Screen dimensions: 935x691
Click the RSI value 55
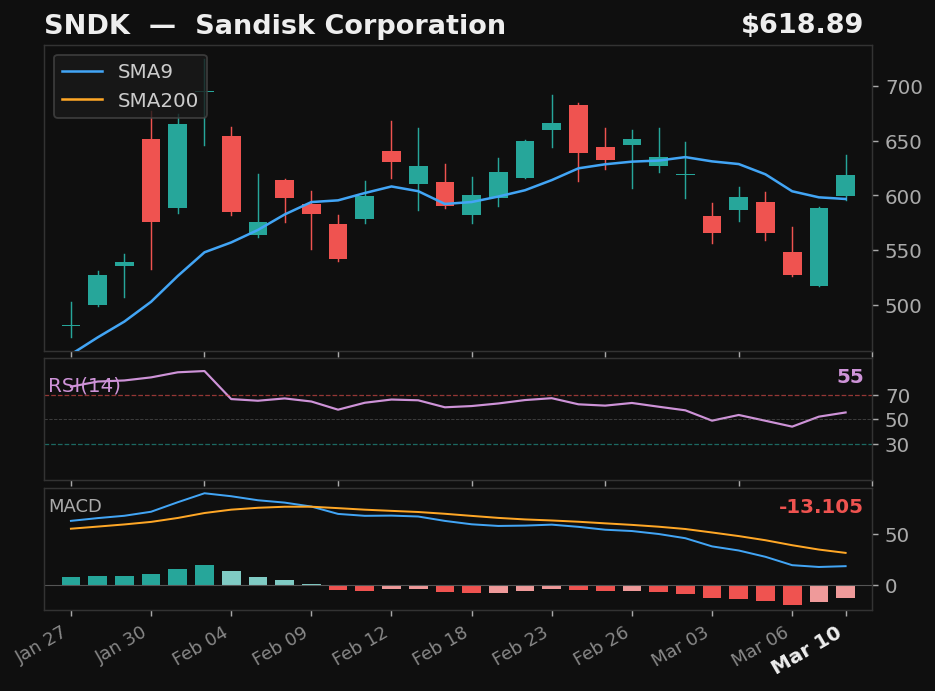click(x=851, y=377)
